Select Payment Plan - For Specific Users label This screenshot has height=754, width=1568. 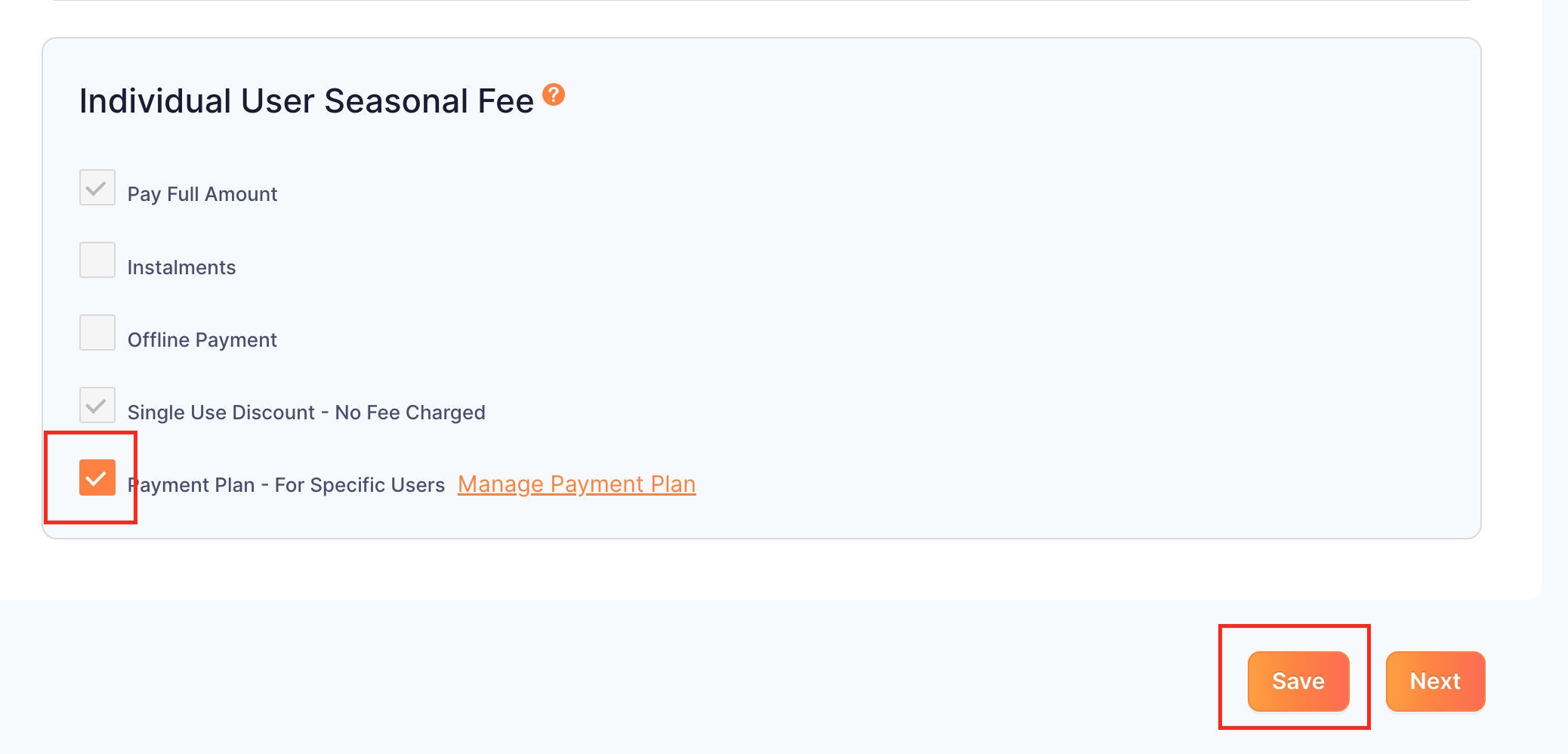(286, 485)
